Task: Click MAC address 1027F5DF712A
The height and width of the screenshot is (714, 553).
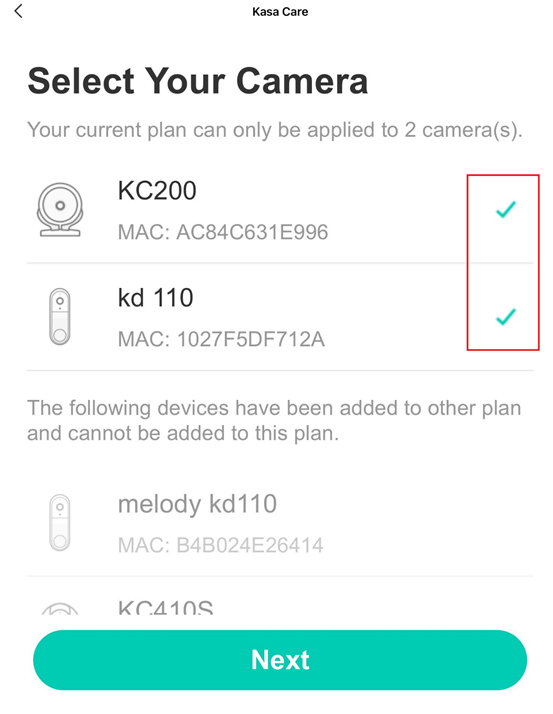Action: pyautogui.click(x=221, y=339)
